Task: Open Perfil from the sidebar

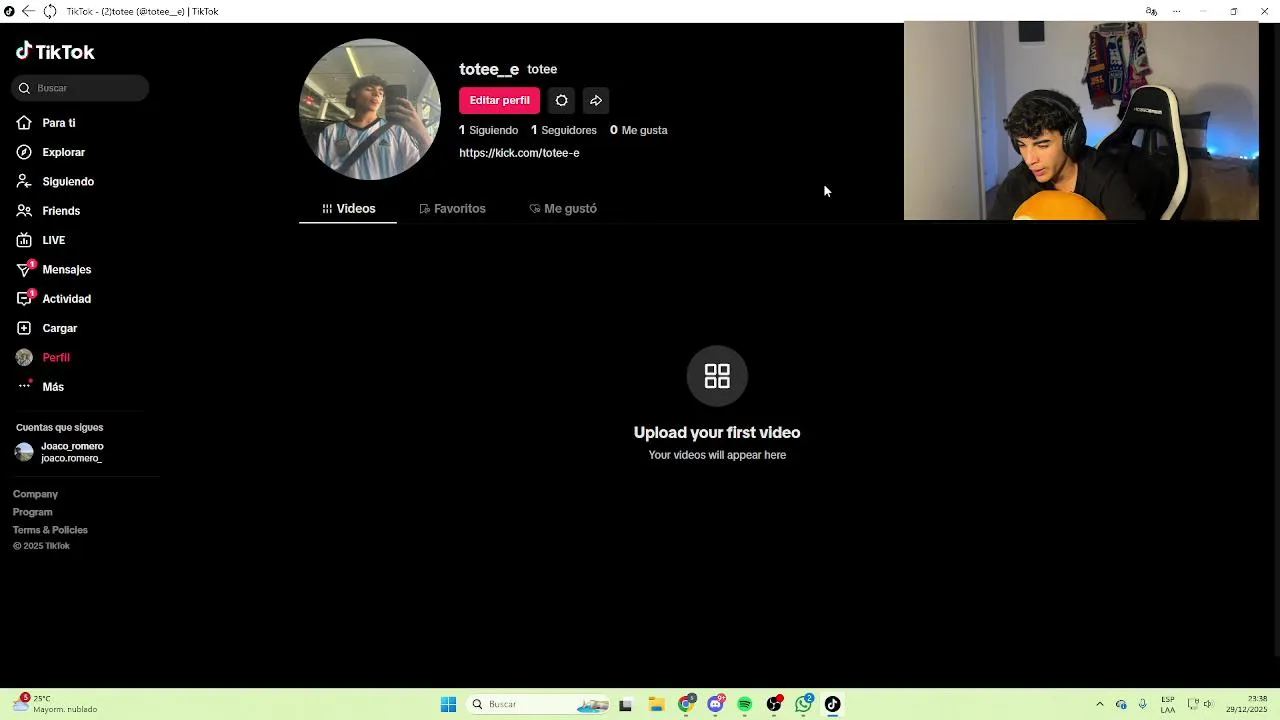Action: click(56, 358)
